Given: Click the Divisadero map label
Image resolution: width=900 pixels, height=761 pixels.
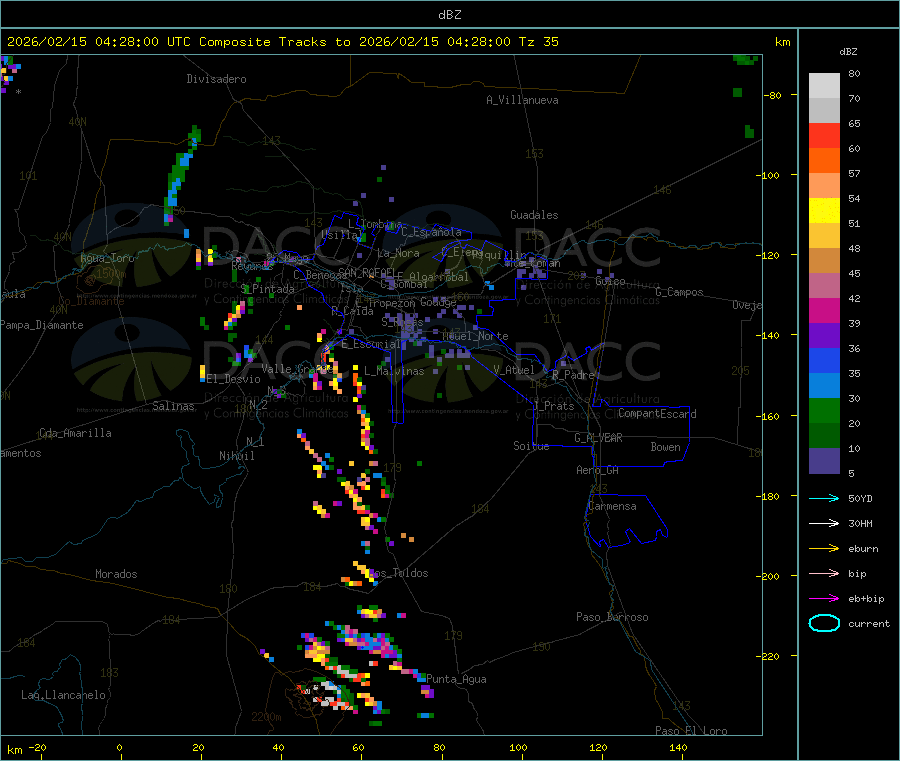Looking at the screenshot, I should click(x=216, y=79).
